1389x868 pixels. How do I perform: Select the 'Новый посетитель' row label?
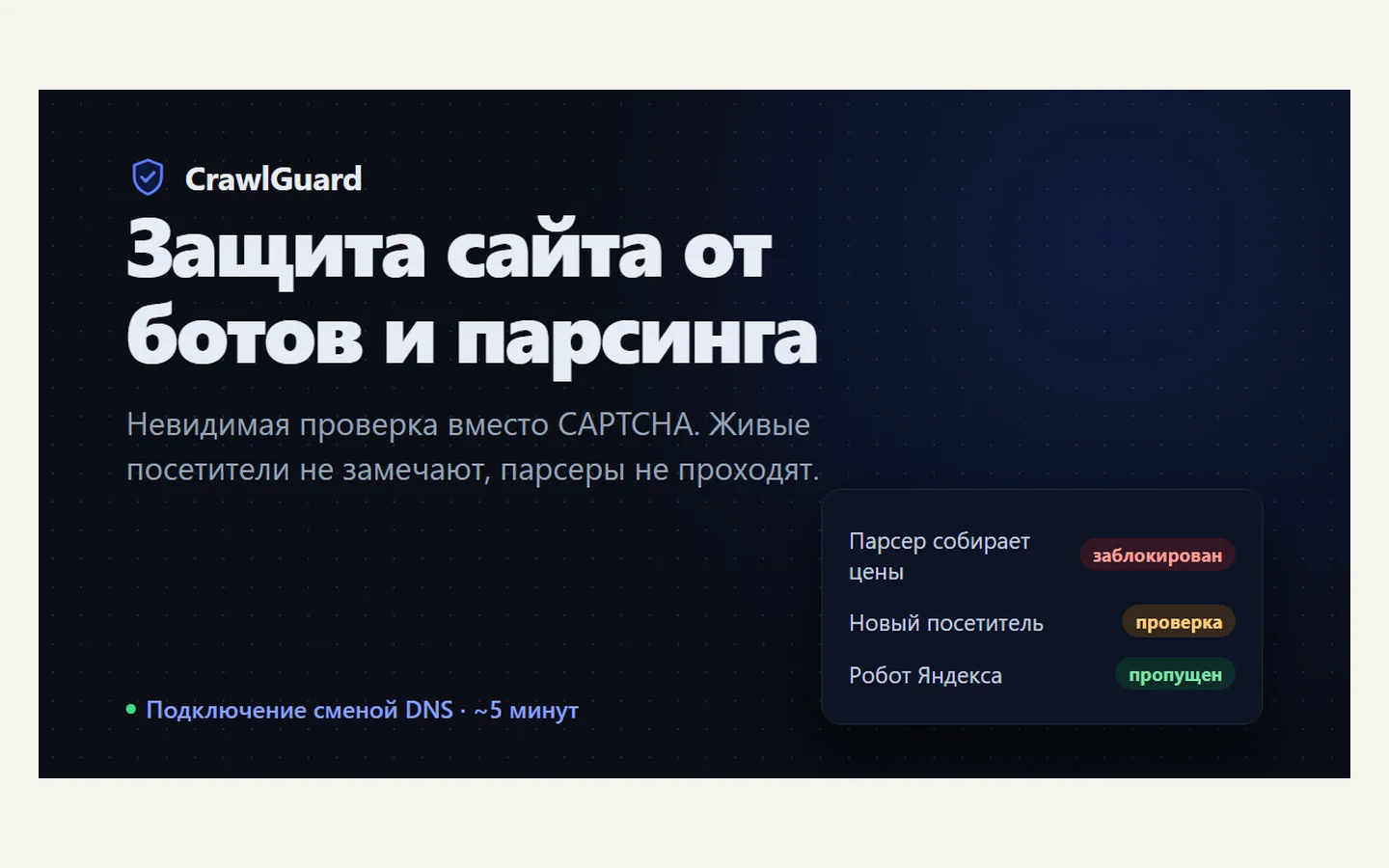point(946,623)
